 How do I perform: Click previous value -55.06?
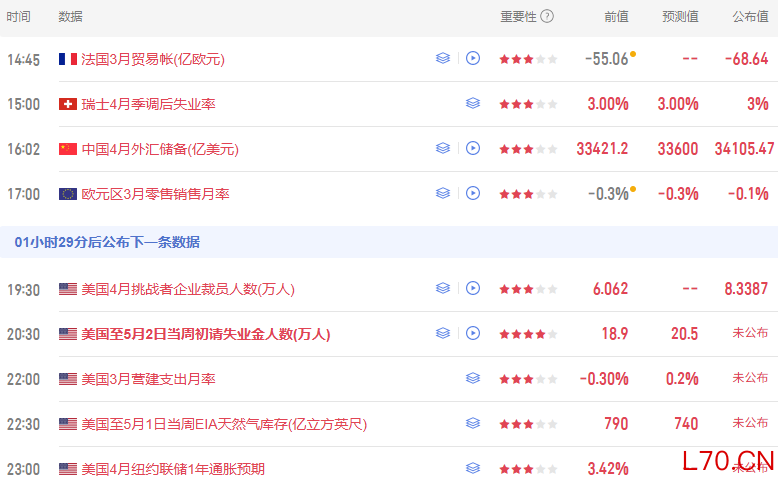pos(607,59)
